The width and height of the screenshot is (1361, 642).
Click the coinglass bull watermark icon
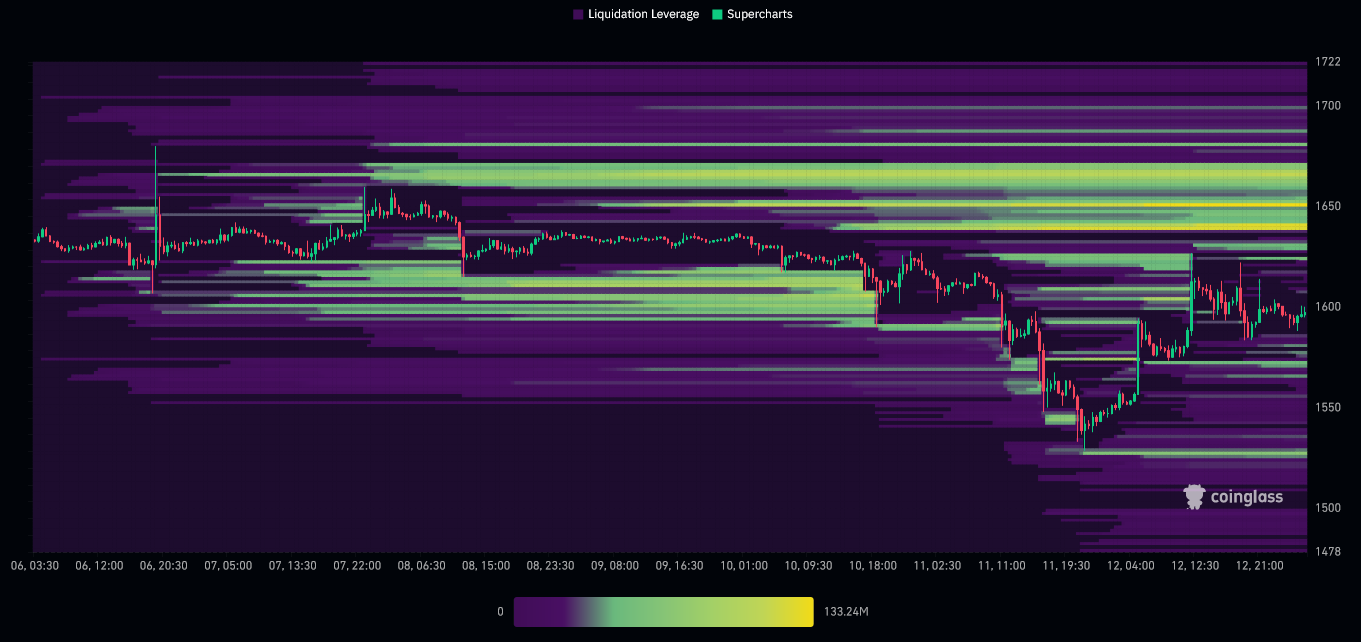[1192, 495]
